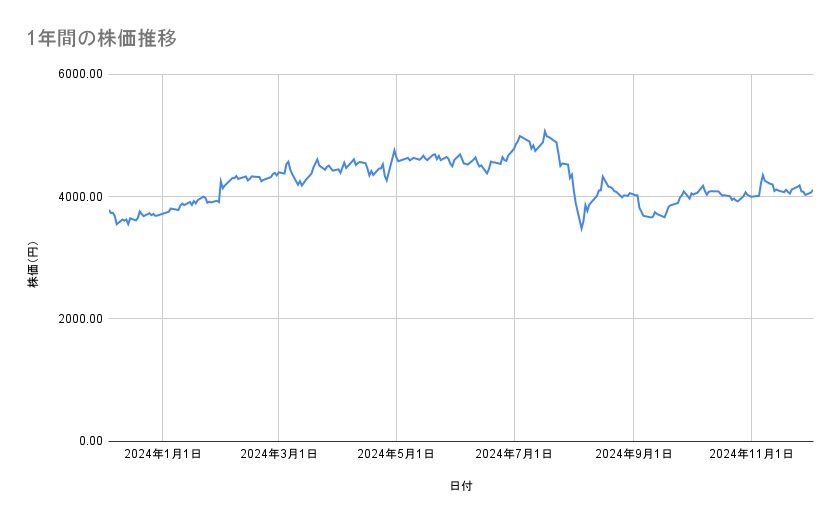Viewport: 839px width, 519px height.
Task: Click the price spike just after 2024年11月1日
Action: [763, 175]
